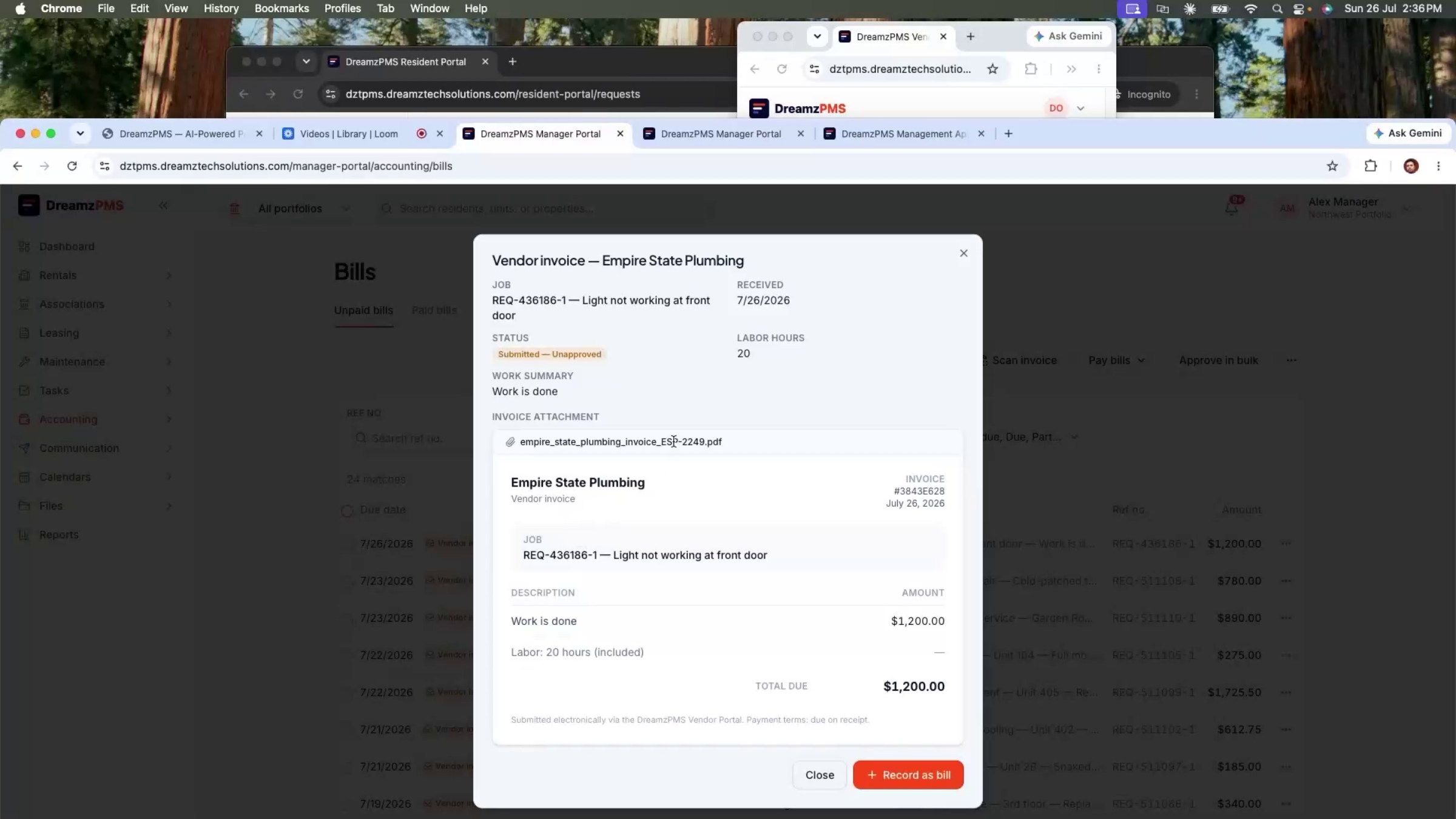Screen dimensions: 1456x819
Task: Open Extensions puzzle icon in front window
Action: point(1370,166)
